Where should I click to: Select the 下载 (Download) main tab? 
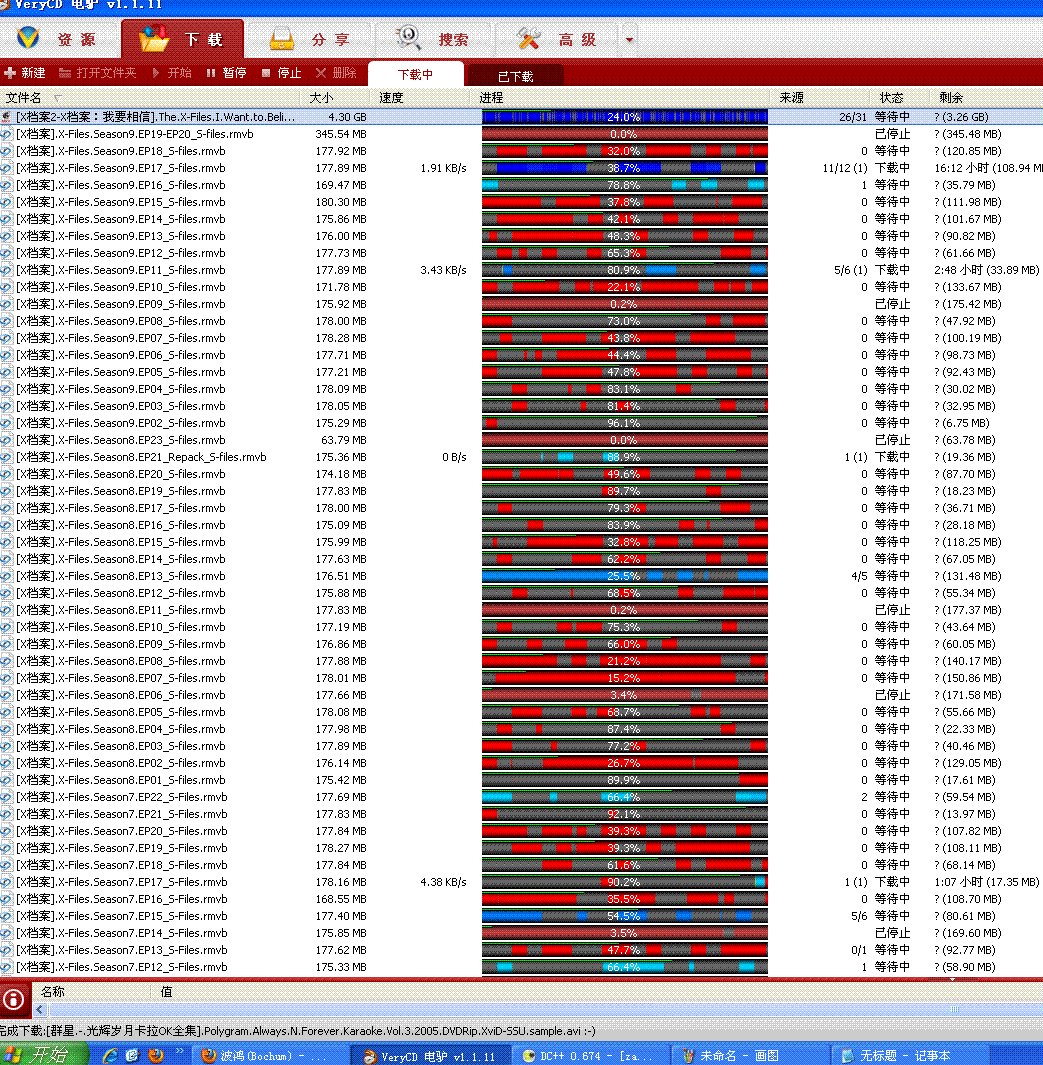(x=183, y=39)
